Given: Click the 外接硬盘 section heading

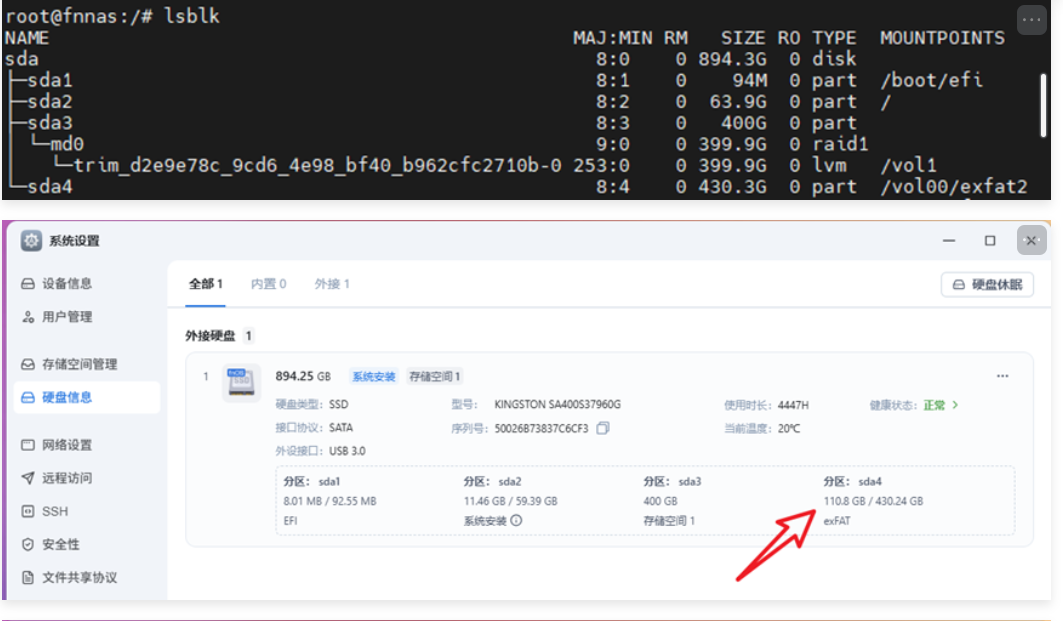Looking at the screenshot, I should tap(210, 336).
